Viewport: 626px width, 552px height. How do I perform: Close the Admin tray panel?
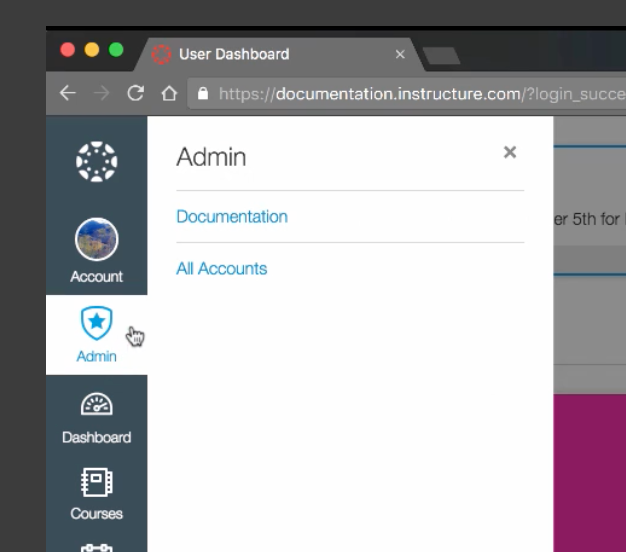click(510, 152)
